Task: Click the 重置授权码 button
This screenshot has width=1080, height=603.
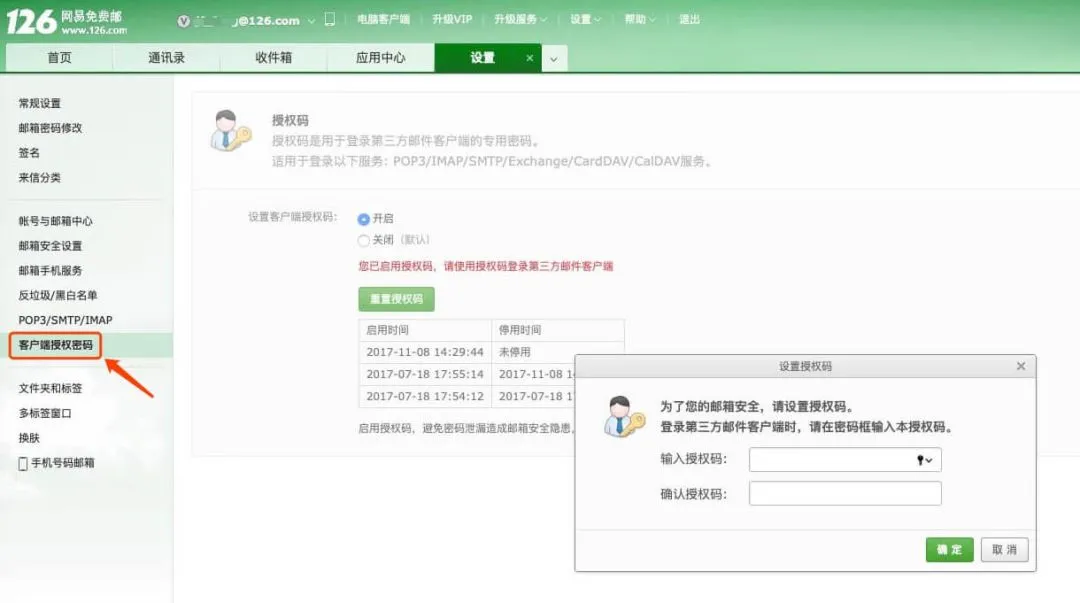Action: coord(398,298)
